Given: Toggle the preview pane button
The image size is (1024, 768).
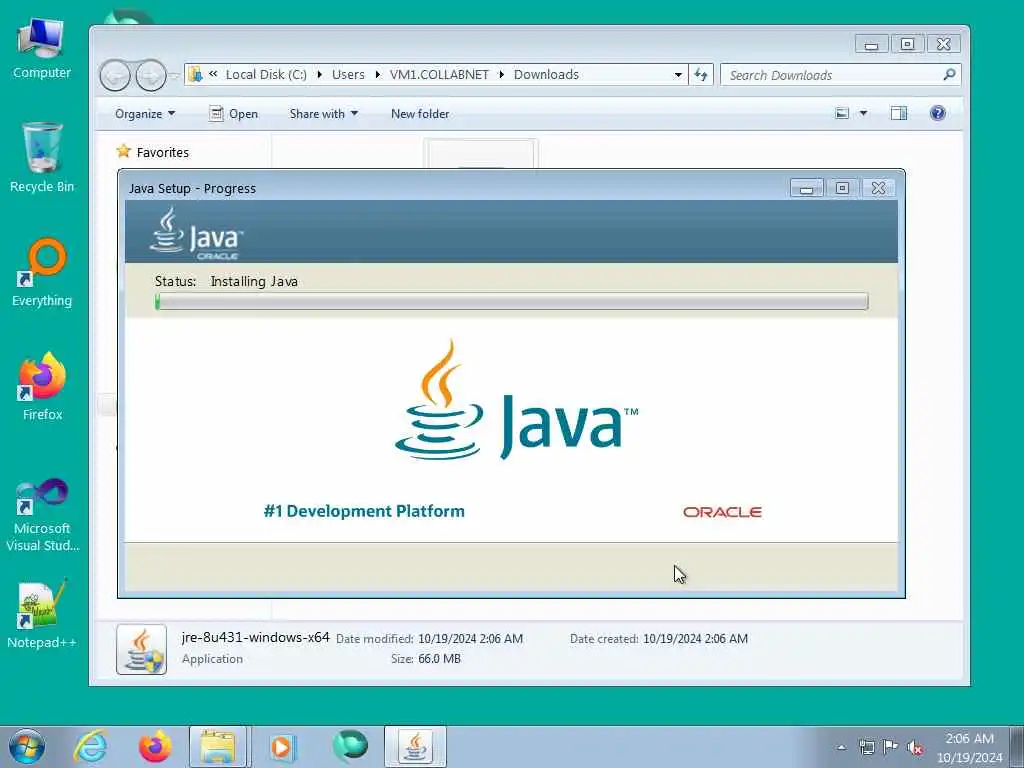Looking at the screenshot, I should point(899,114).
